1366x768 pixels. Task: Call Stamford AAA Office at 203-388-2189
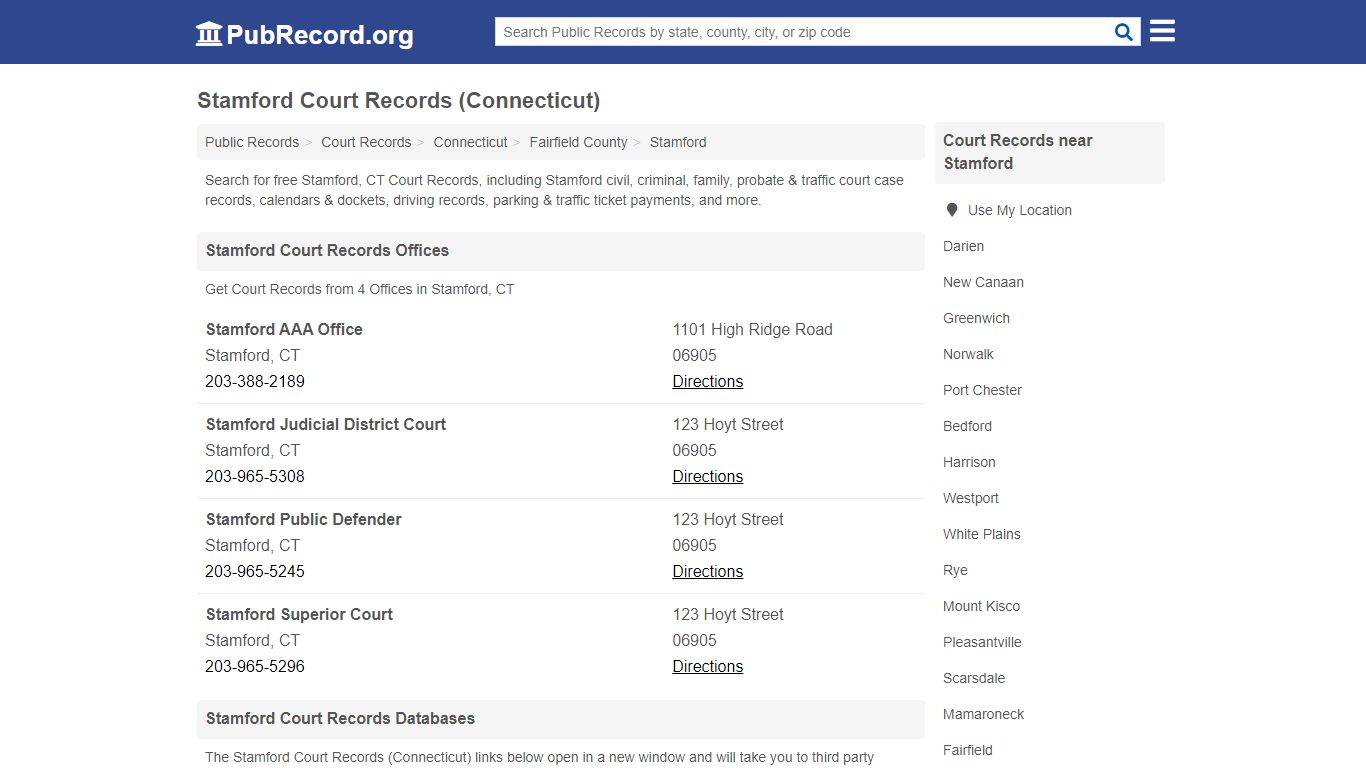255,381
